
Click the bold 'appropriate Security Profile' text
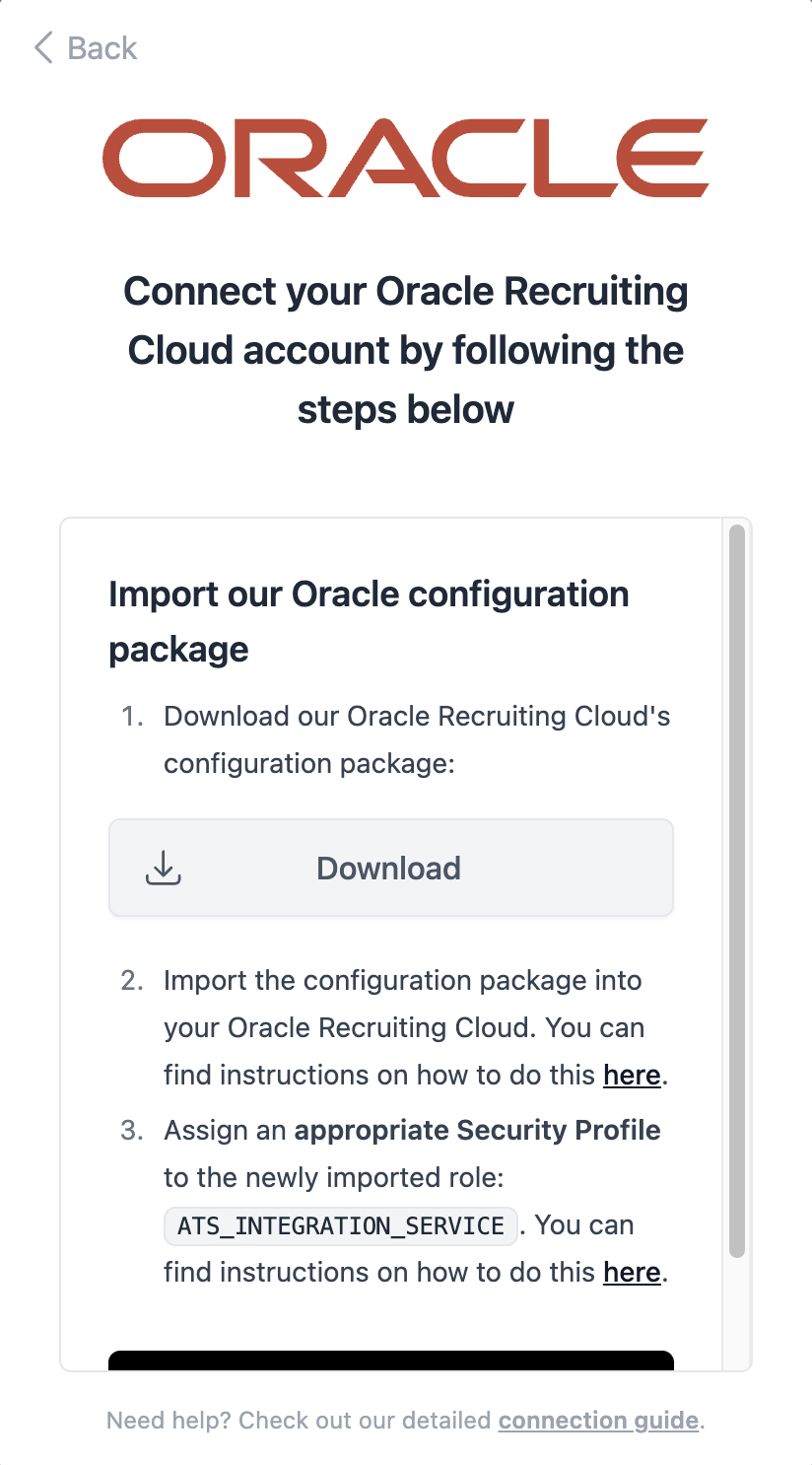point(477,1130)
